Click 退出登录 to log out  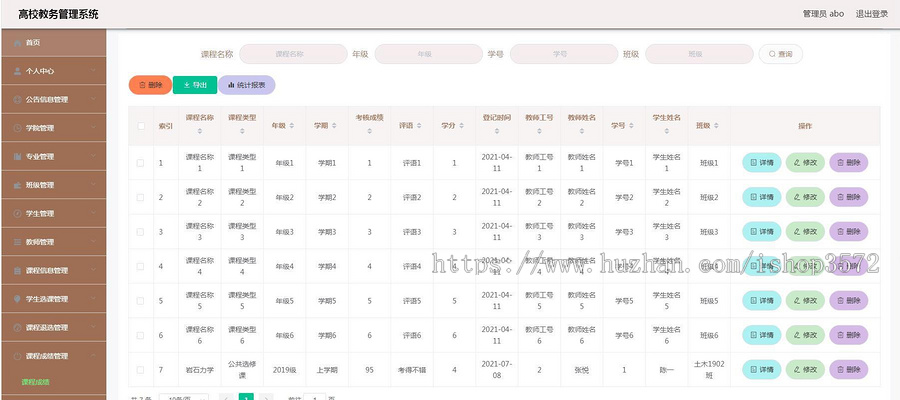click(872, 14)
